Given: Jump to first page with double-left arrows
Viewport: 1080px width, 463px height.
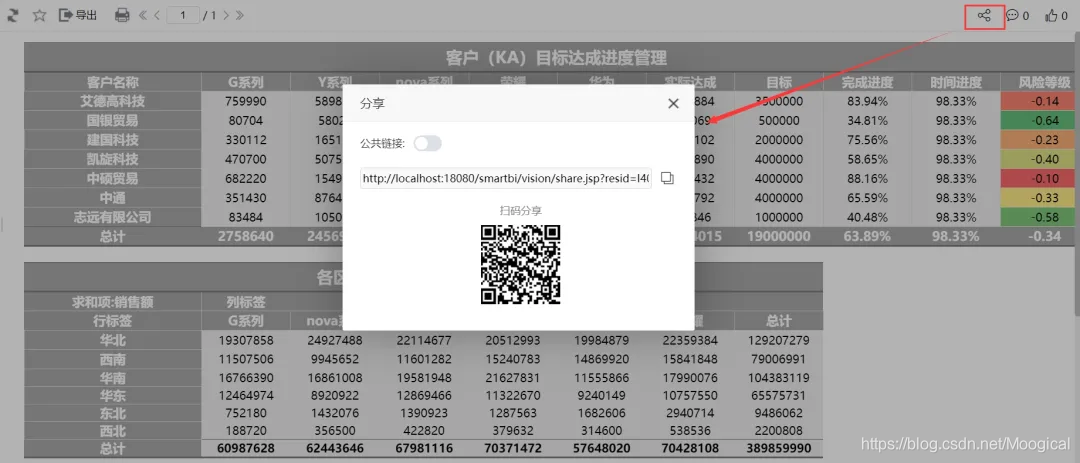Looking at the screenshot, I should tap(143, 15).
